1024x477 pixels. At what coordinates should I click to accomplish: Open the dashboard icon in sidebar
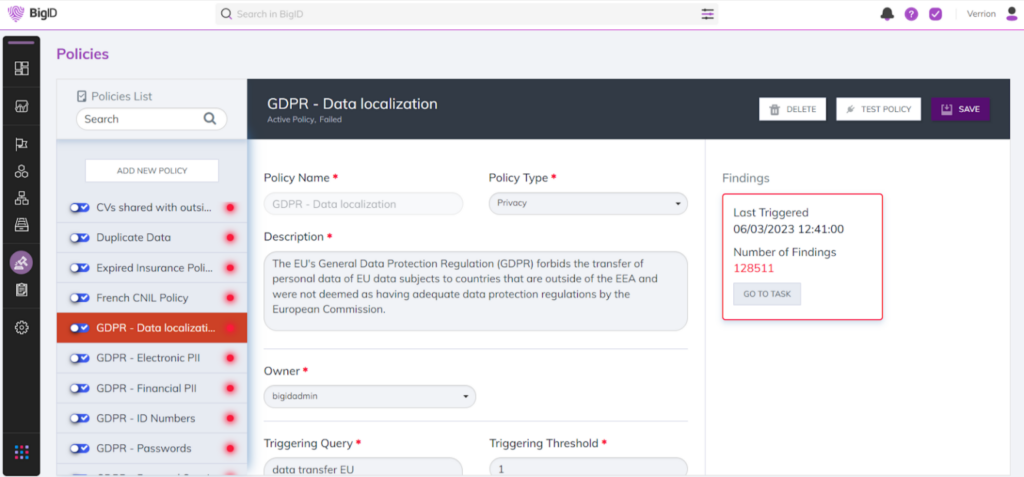point(22,69)
